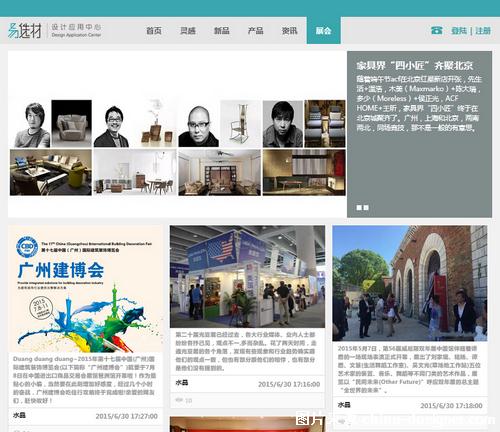Go to the 新品 menu item
500x432 pixels.
click(222, 31)
